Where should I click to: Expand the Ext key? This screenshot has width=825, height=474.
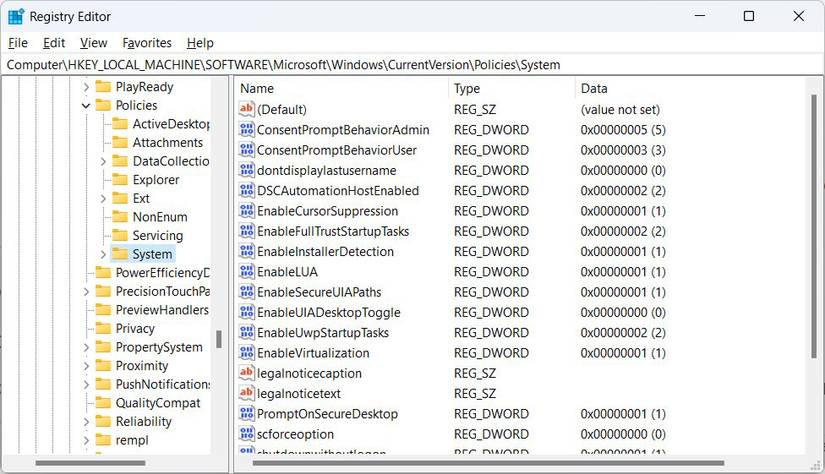point(103,198)
